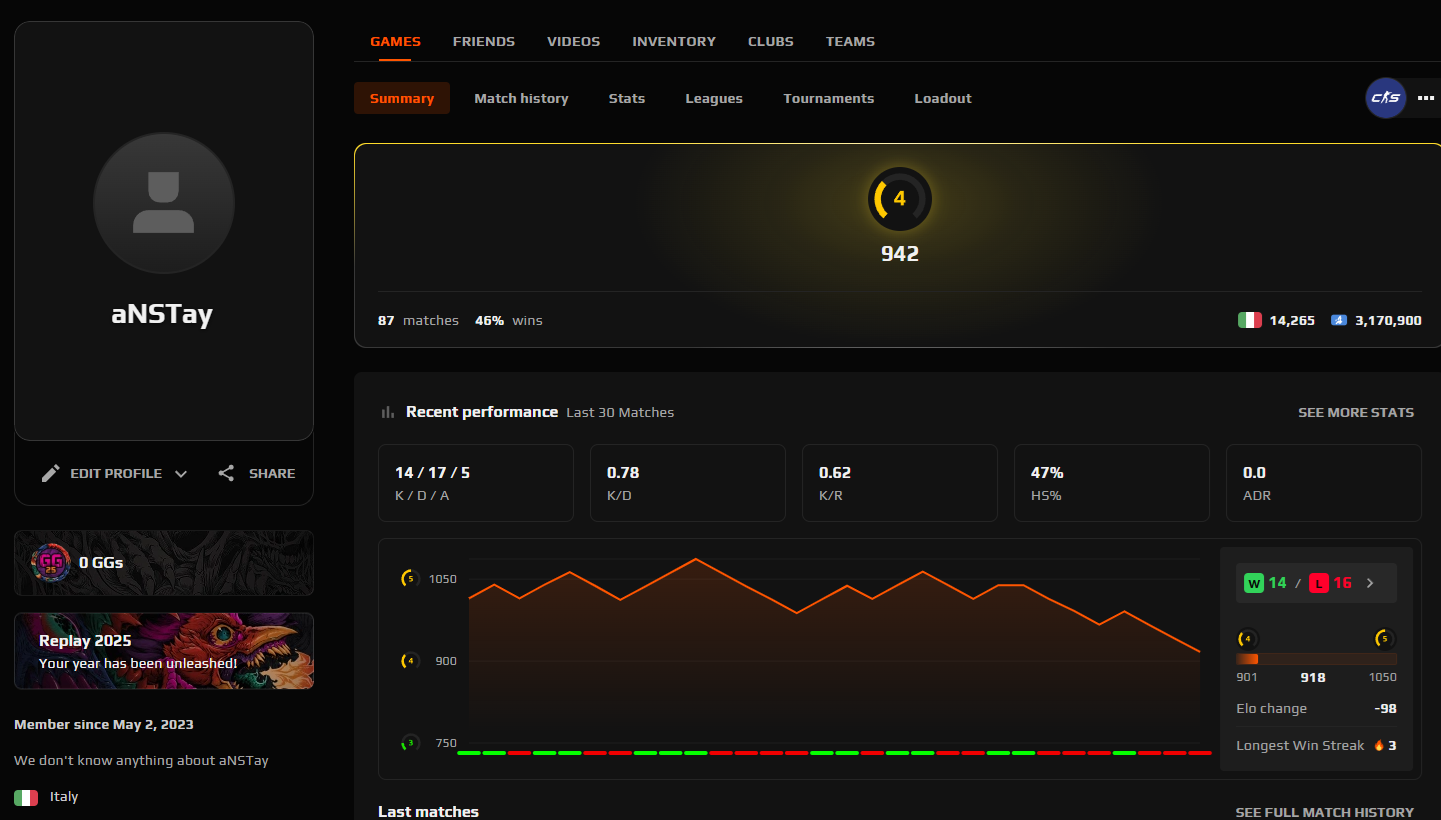Click the elo progress bar between 901 and 1050
Screen dimensions: 1441x820
pyautogui.click(x=1316, y=658)
